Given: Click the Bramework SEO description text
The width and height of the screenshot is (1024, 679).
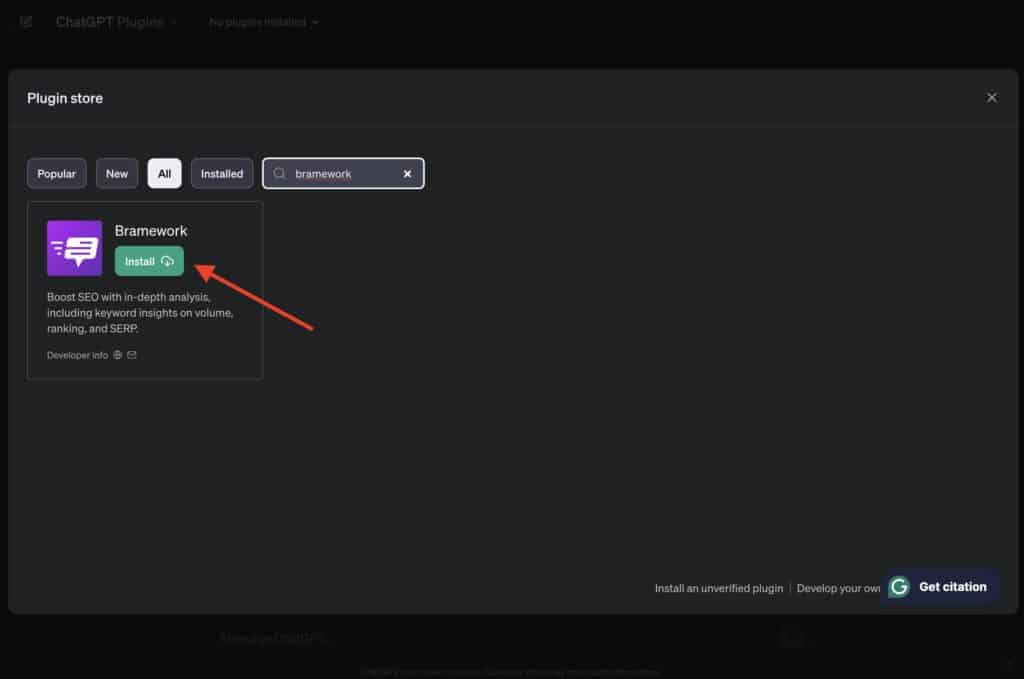Looking at the screenshot, I should (140, 313).
